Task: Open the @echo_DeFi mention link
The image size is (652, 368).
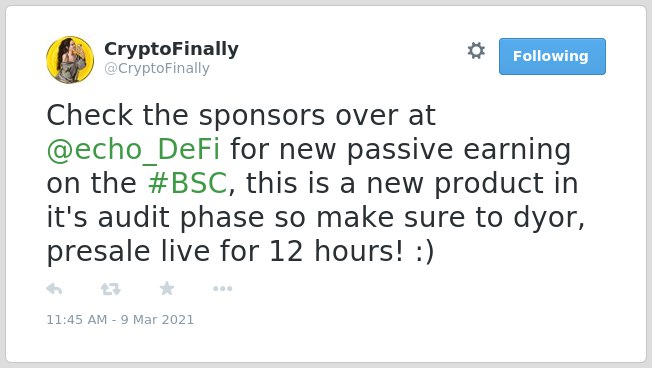Action: coord(133,149)
